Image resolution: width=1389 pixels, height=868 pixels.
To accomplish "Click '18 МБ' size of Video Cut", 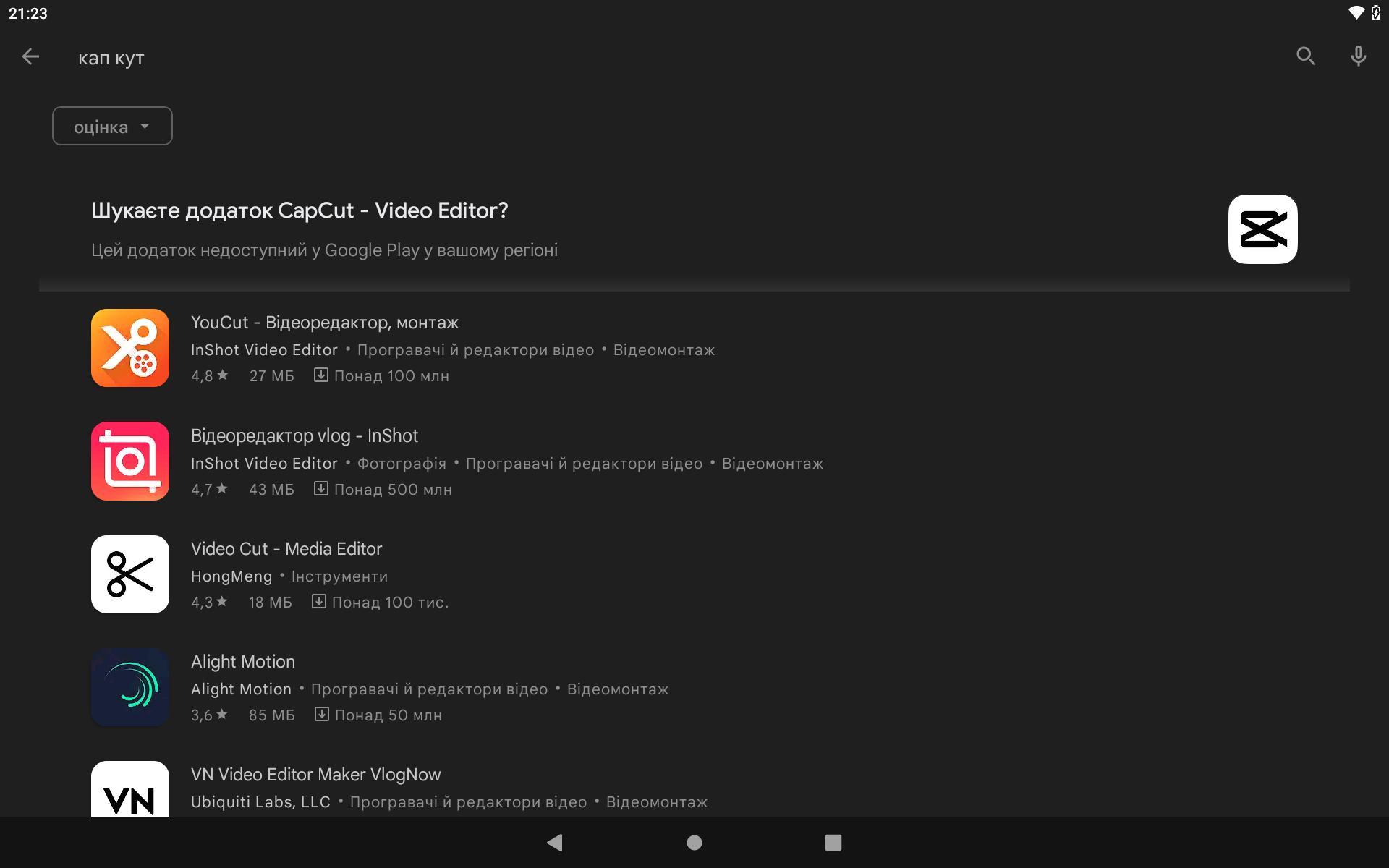I will tap(271, 603).
